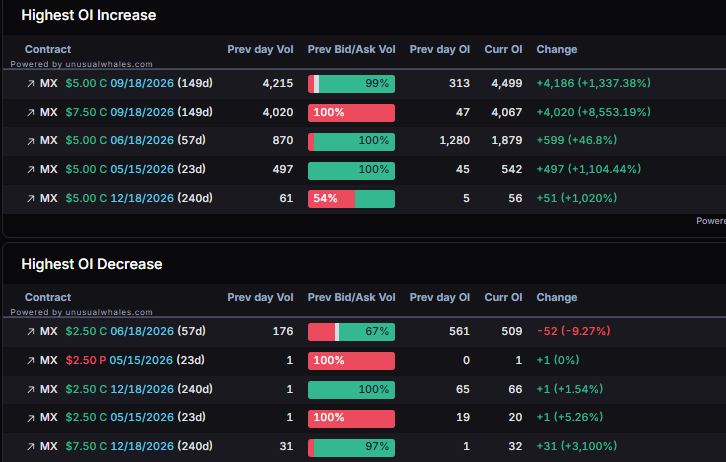Image resolution: width=726 pixels, height=462 pixels.
Task: Sort OI Decrease table by Change
Action: [557, 297]
